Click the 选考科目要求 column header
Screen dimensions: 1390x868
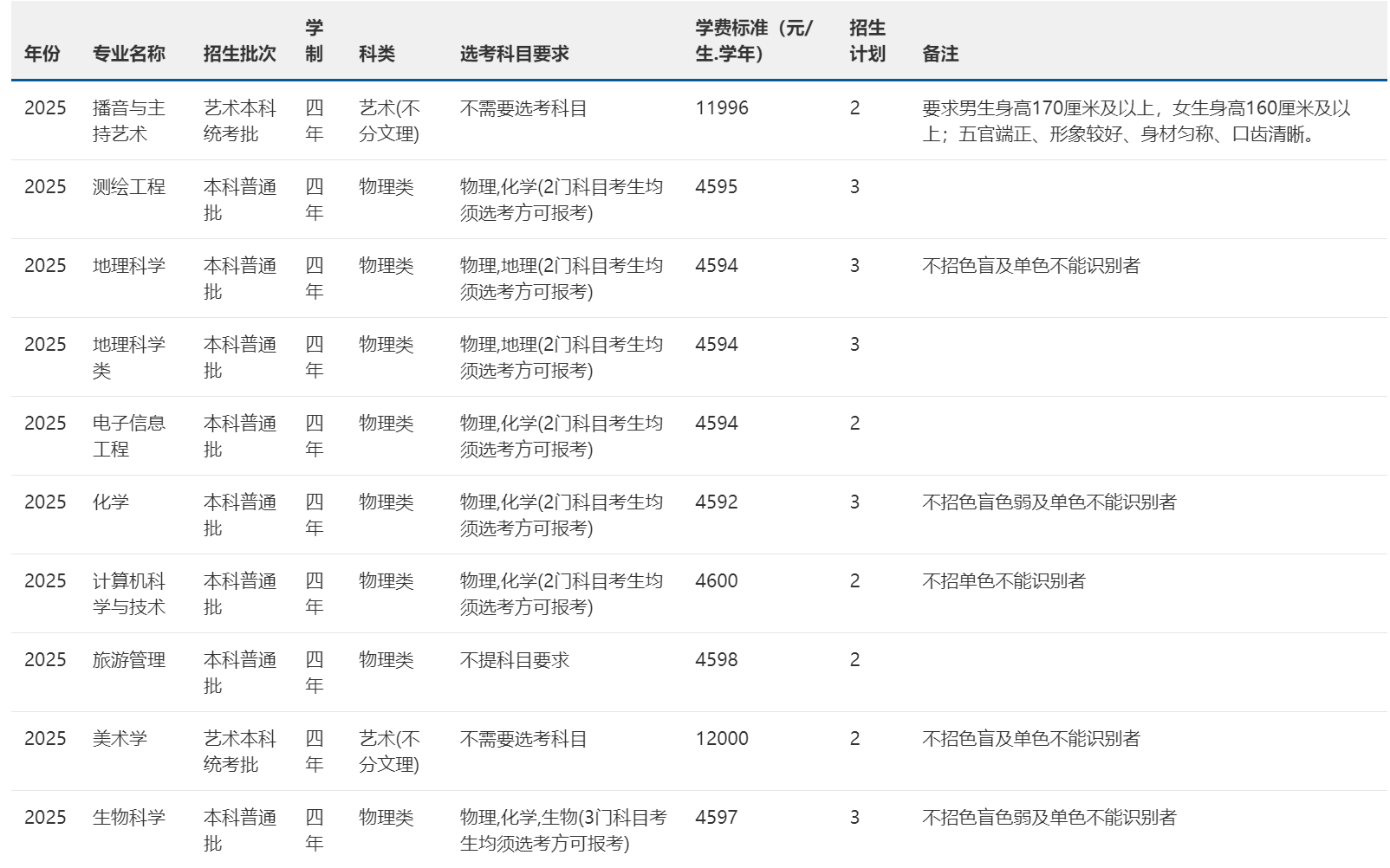pyautogui.click(x=514, y=54)
